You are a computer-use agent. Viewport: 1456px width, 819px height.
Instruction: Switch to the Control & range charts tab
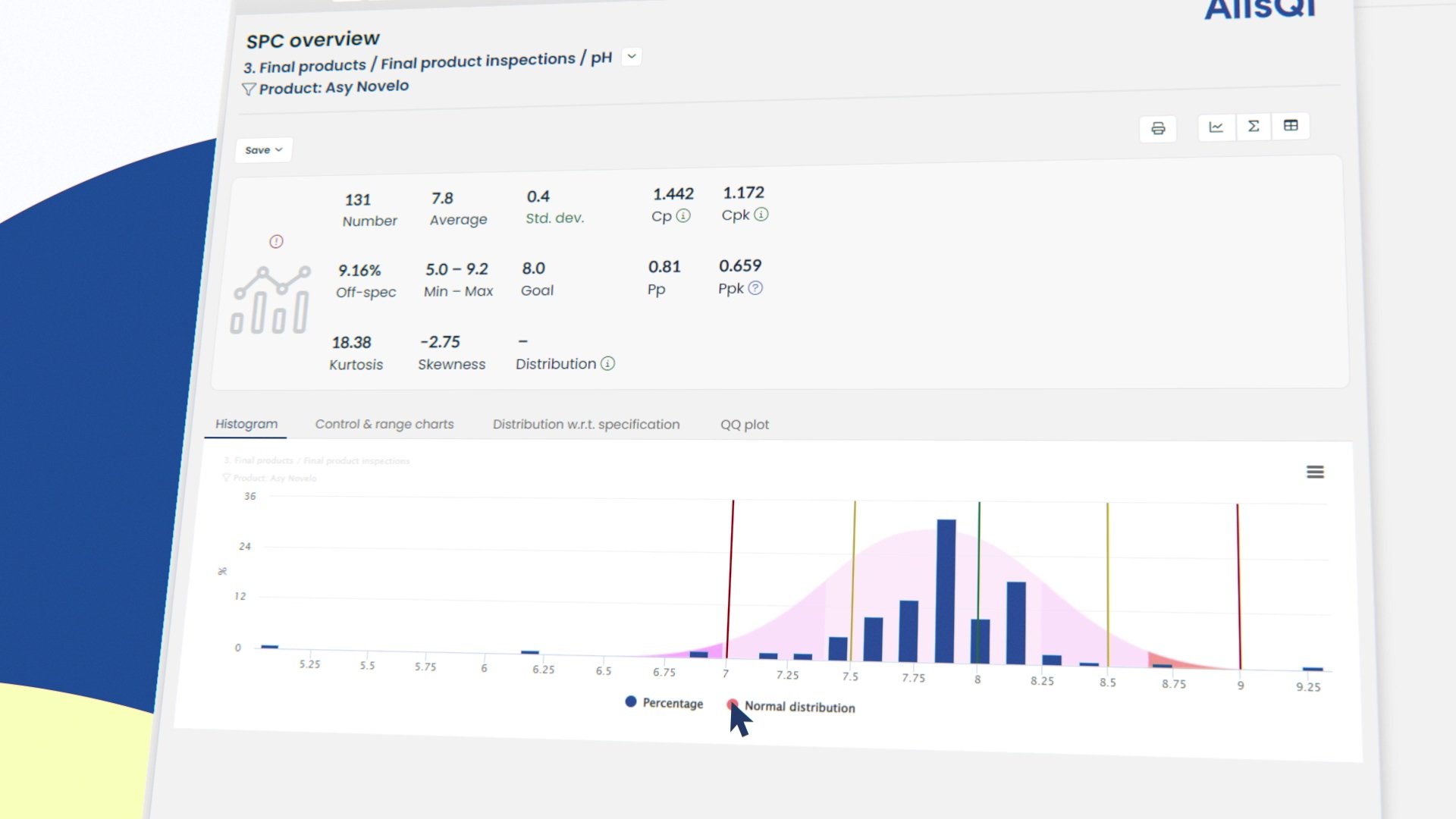[x=384, y=424]
